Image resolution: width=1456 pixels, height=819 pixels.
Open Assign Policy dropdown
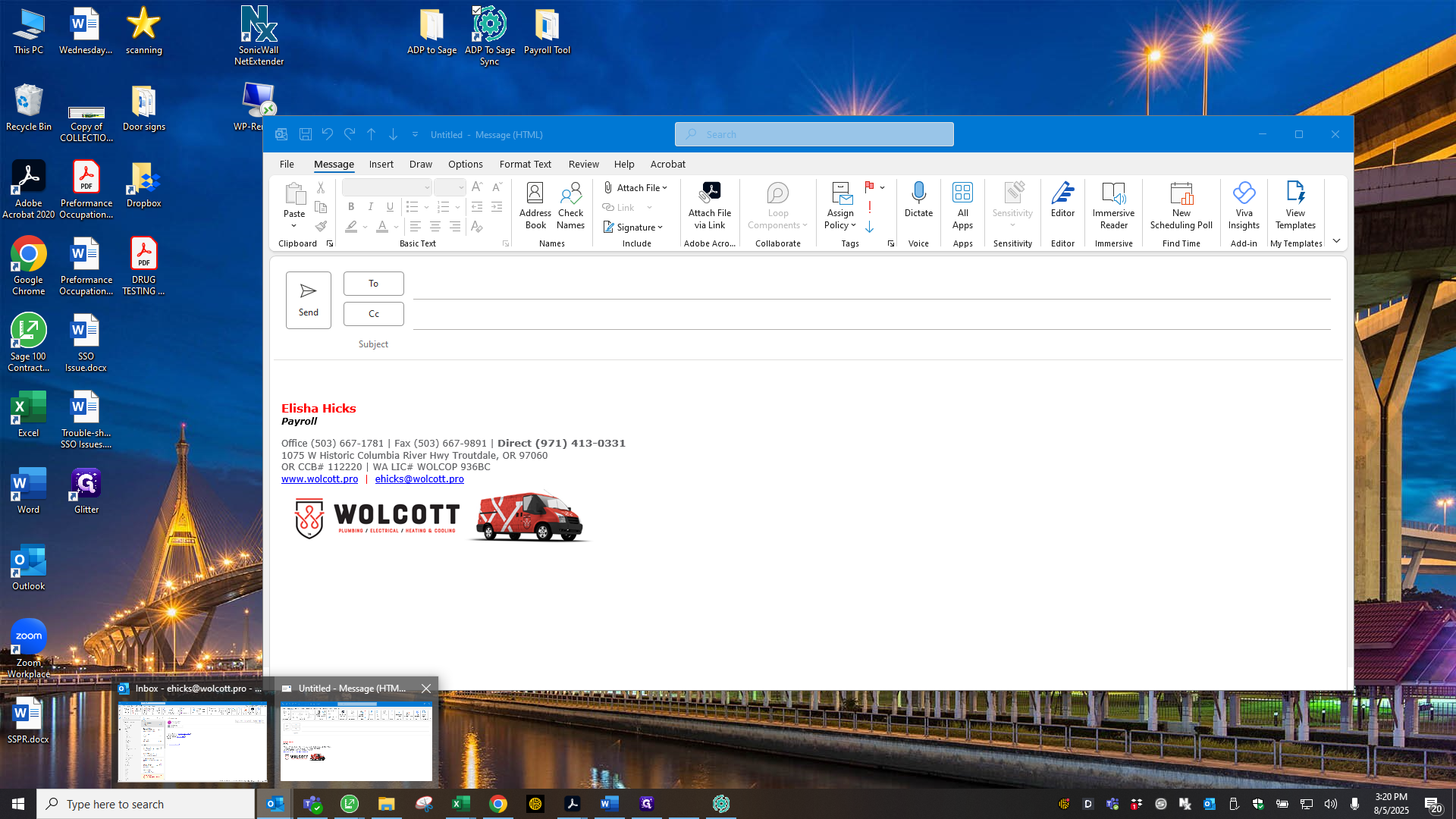840,206
